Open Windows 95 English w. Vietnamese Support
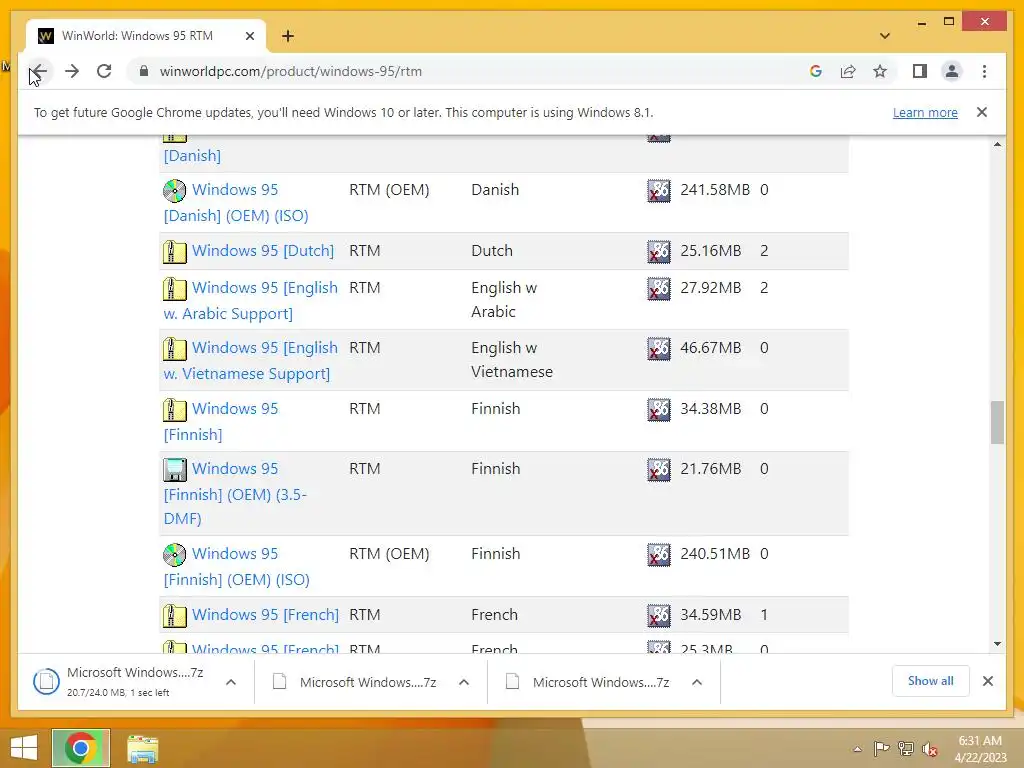 tap(251, 360)
